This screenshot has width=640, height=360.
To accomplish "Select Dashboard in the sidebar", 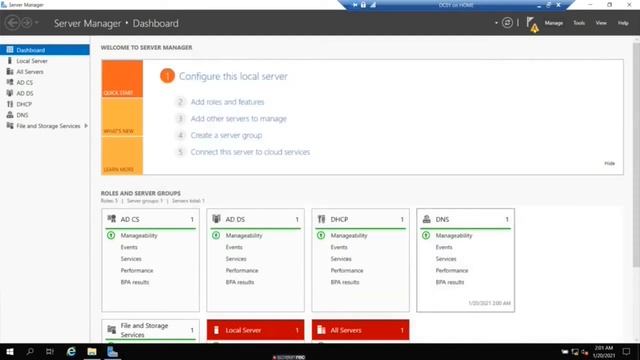I will (45, 50).
